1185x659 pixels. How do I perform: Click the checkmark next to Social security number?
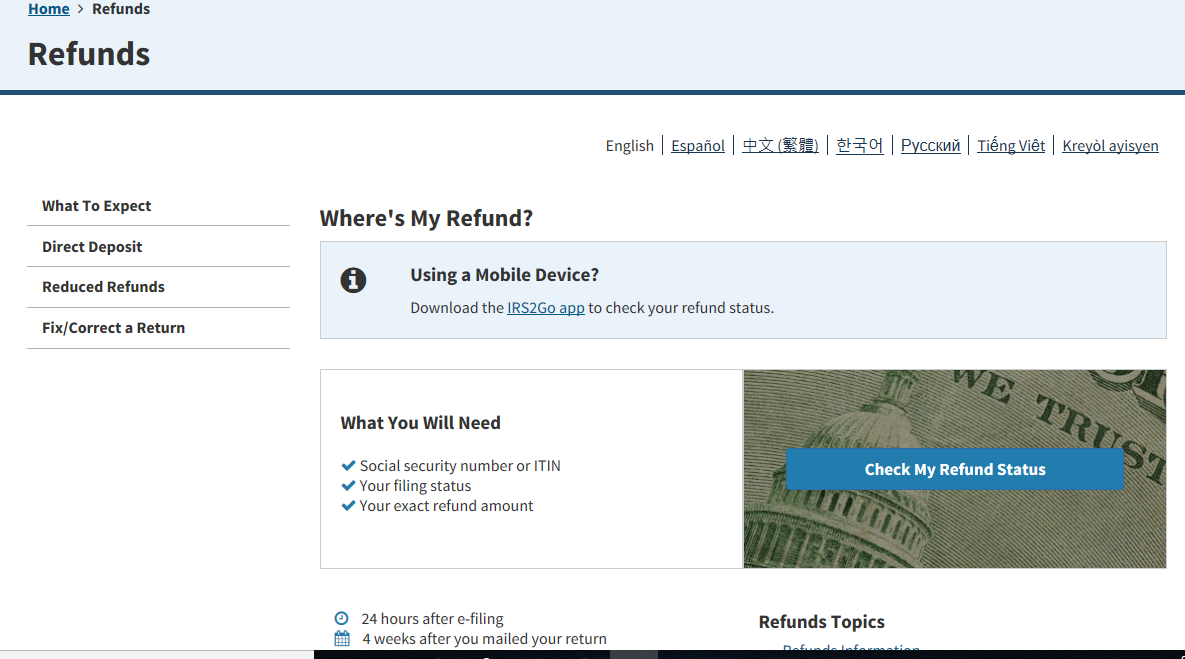click(x=348, y=466)
